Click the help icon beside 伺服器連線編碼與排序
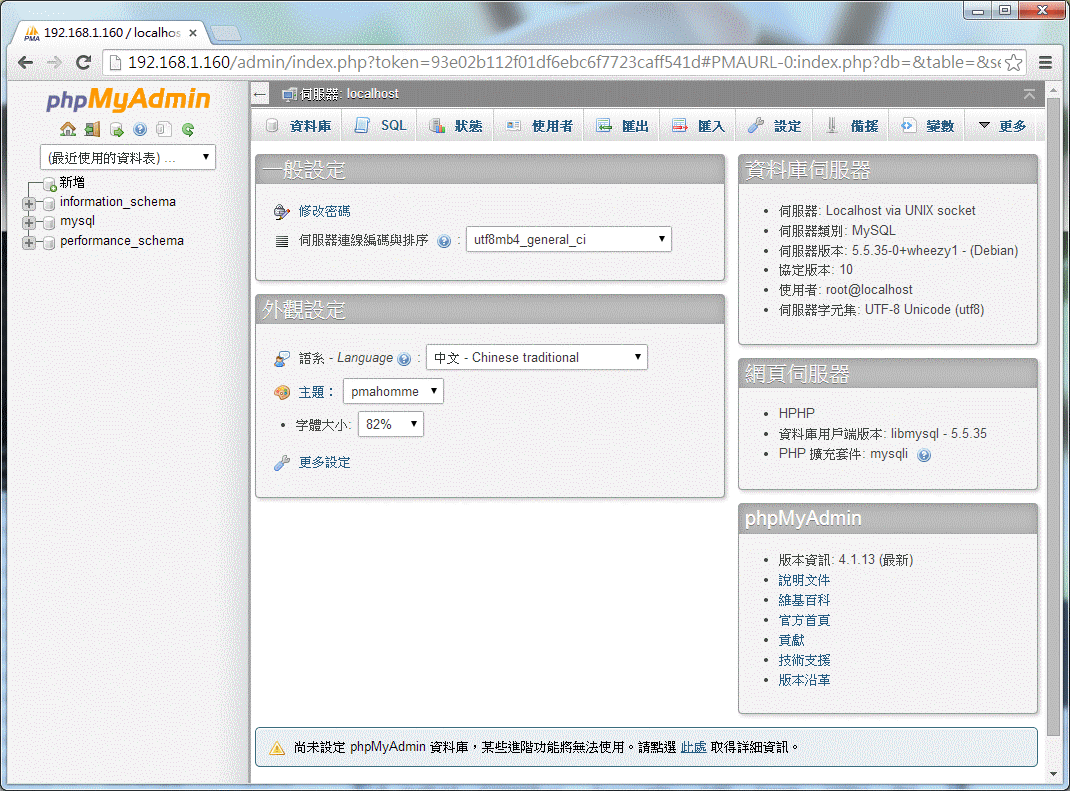This screenshot has height=791, width=1070. coord(444,241)
